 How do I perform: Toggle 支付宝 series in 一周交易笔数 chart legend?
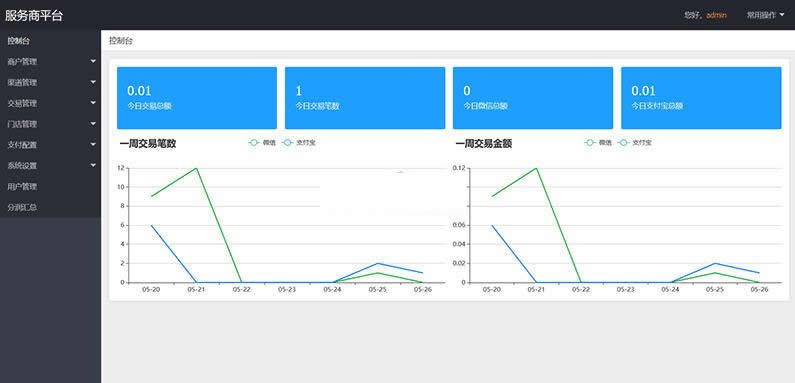tap(299, 143)
